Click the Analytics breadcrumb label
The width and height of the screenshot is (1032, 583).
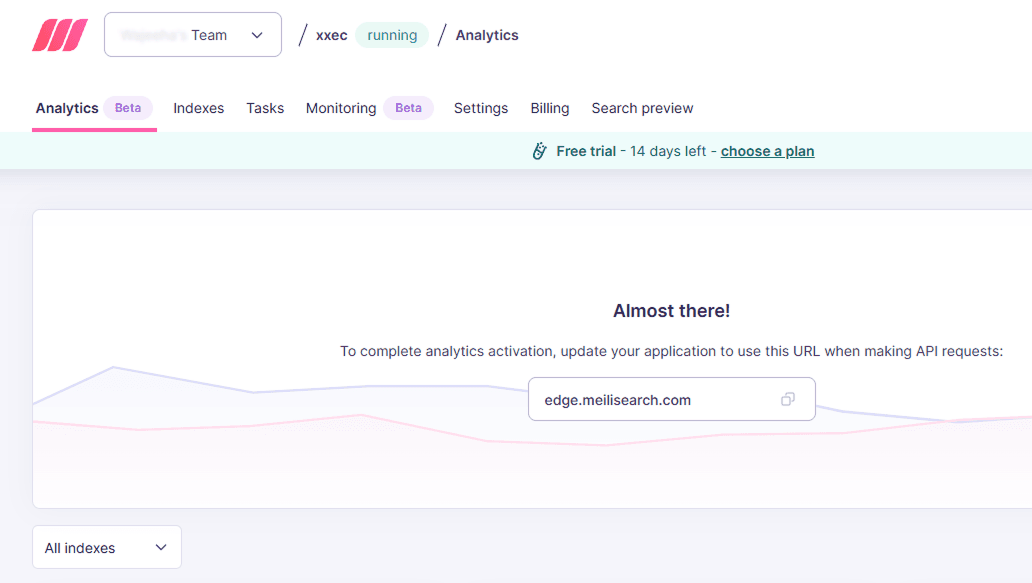pyautogui.click(x=487, y=35)
